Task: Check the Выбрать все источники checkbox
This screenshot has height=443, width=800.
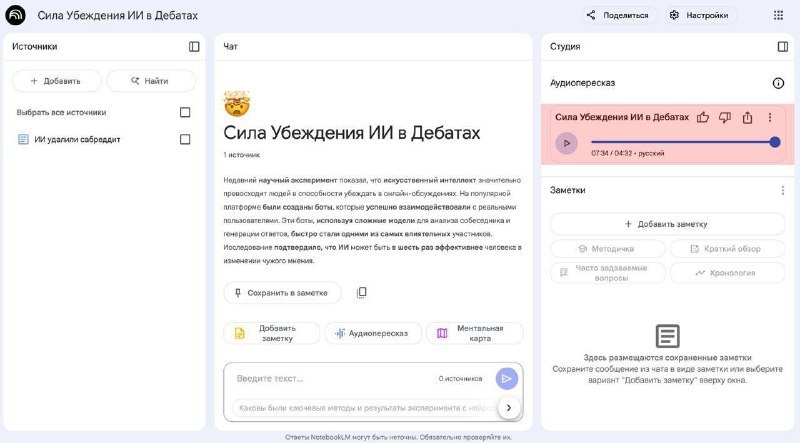Action: click(185, 112)
